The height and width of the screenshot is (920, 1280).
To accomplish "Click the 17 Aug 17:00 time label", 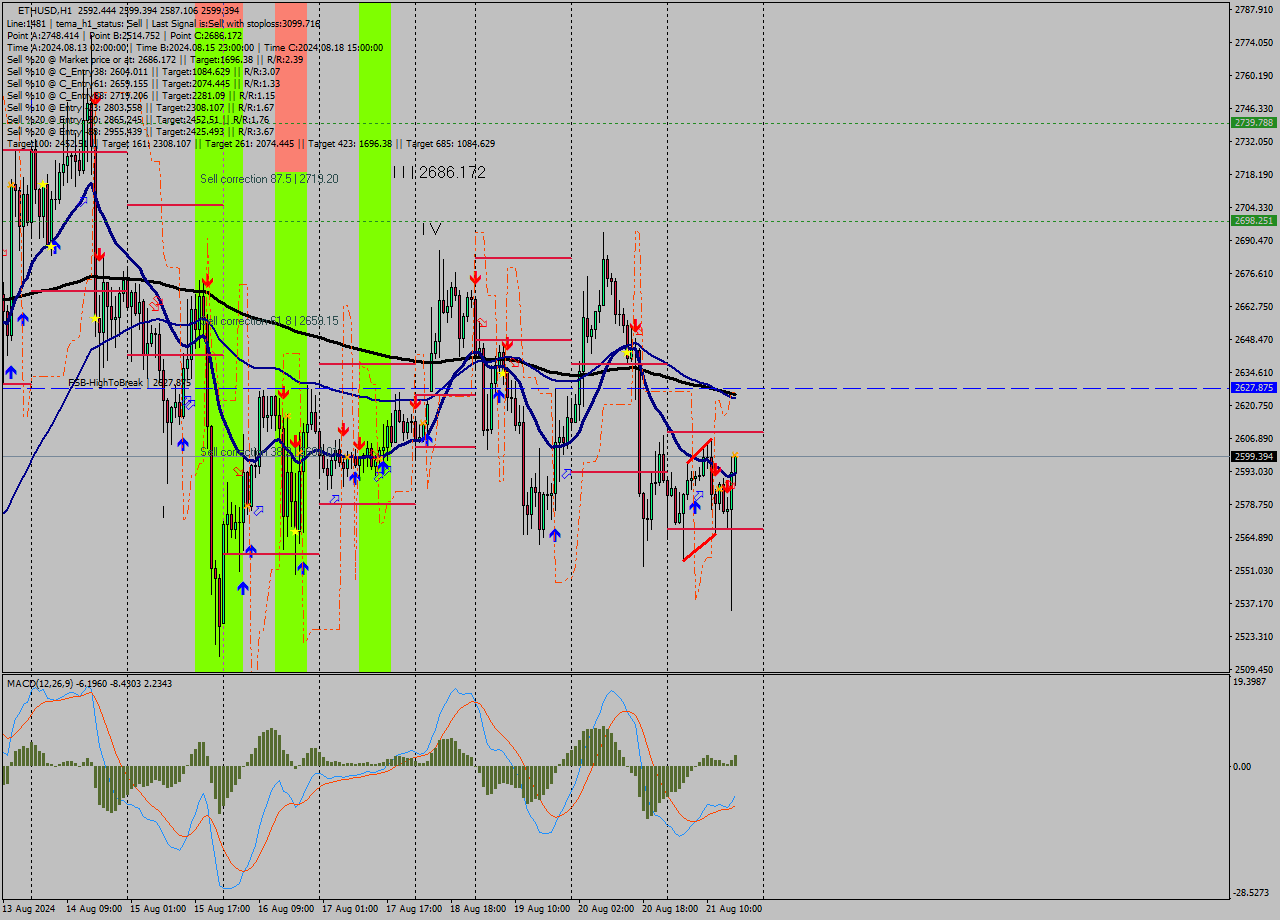I will (414, 909).
